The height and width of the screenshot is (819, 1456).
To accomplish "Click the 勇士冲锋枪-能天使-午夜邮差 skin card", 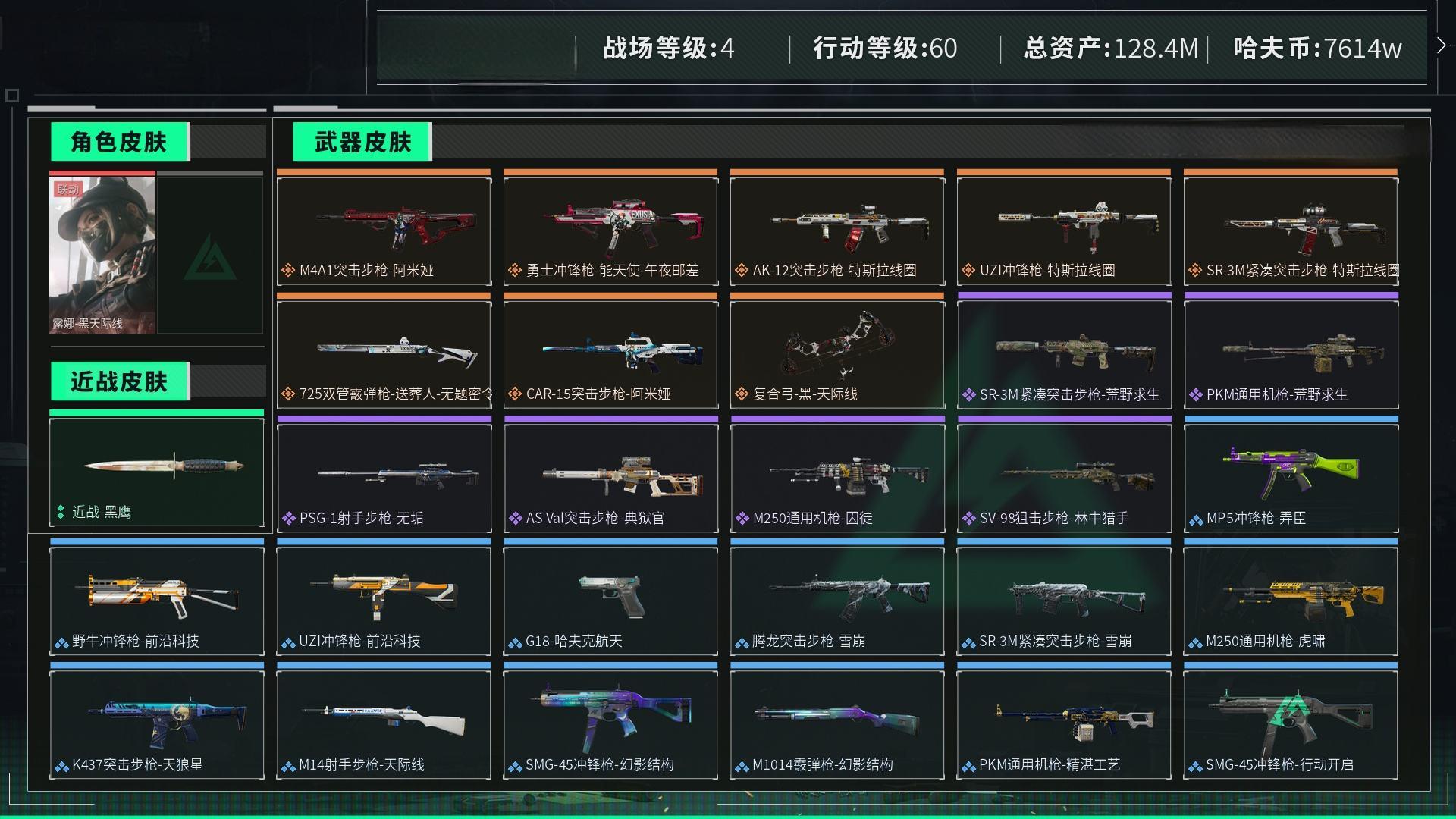I will pyautogui.click(x=610, y=231).
